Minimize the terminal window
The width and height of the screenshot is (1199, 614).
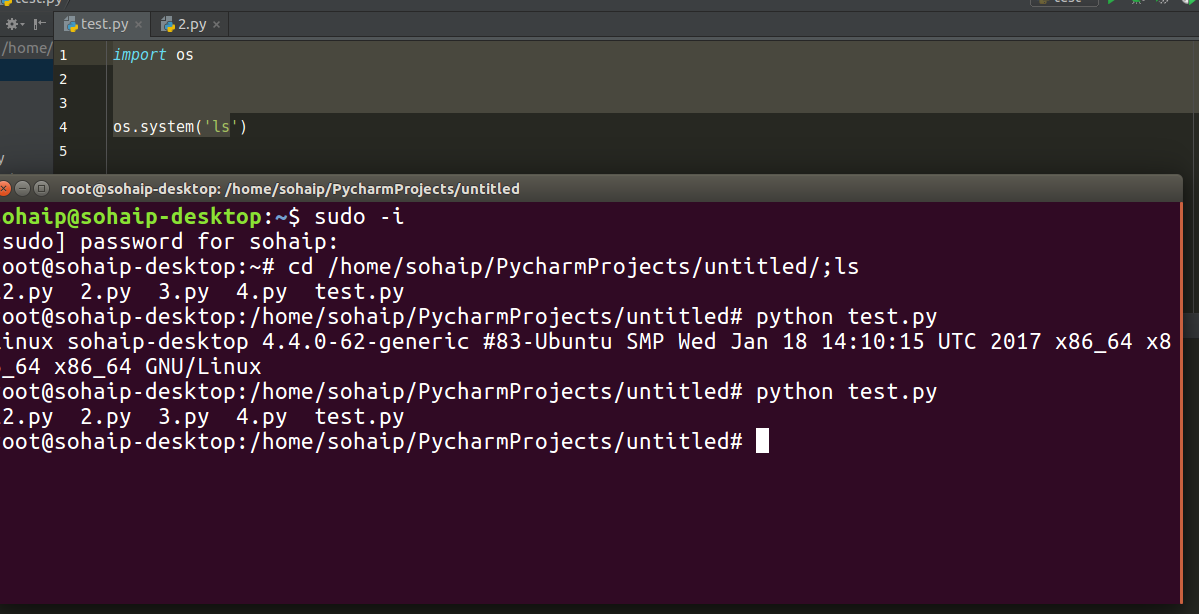pos(23,188)
